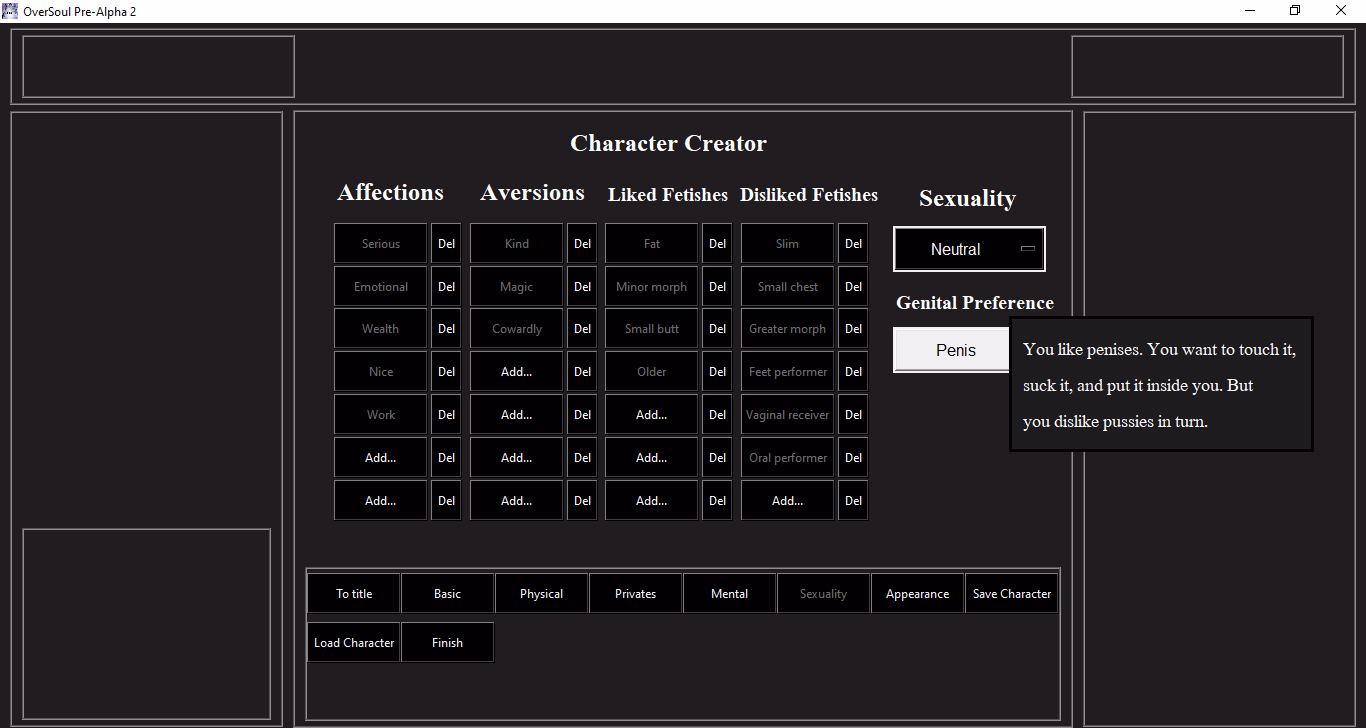This screenshot has height=728, width=1366.
Task: Delete the Slim disliked fetish
Action: click(854, 243)
